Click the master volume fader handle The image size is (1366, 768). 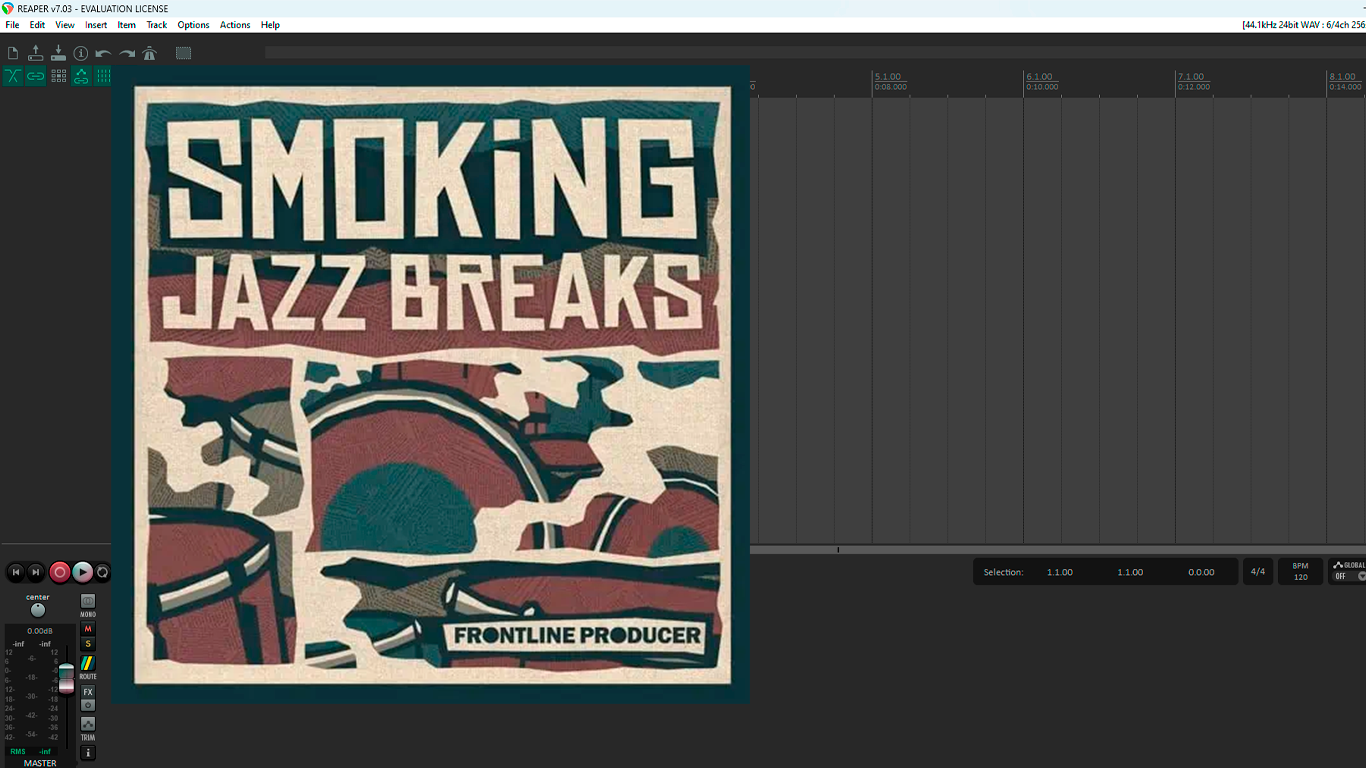pyautogui.click(x=66, y=677)
